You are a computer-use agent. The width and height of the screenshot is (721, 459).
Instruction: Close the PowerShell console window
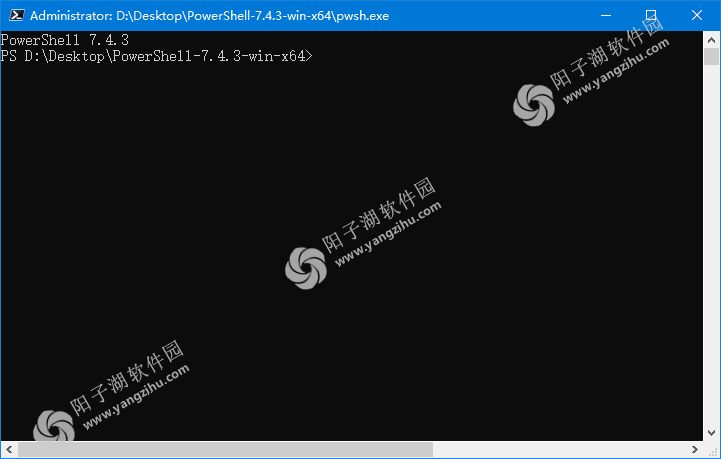[x=697, y=16]
